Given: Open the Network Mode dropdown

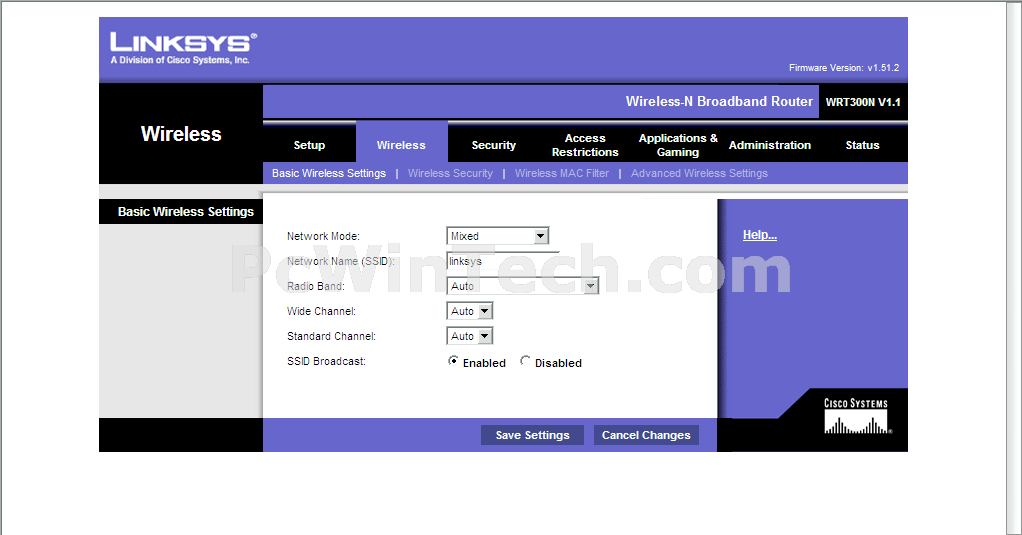Looking at the screenshot, I should pyautogui.click(x=498, y=236).
